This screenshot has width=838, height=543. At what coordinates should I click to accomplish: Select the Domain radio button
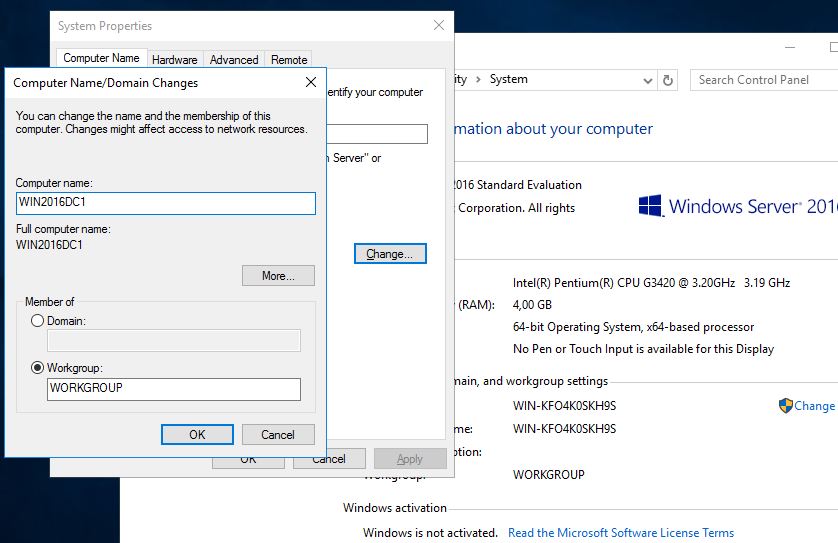37,321
